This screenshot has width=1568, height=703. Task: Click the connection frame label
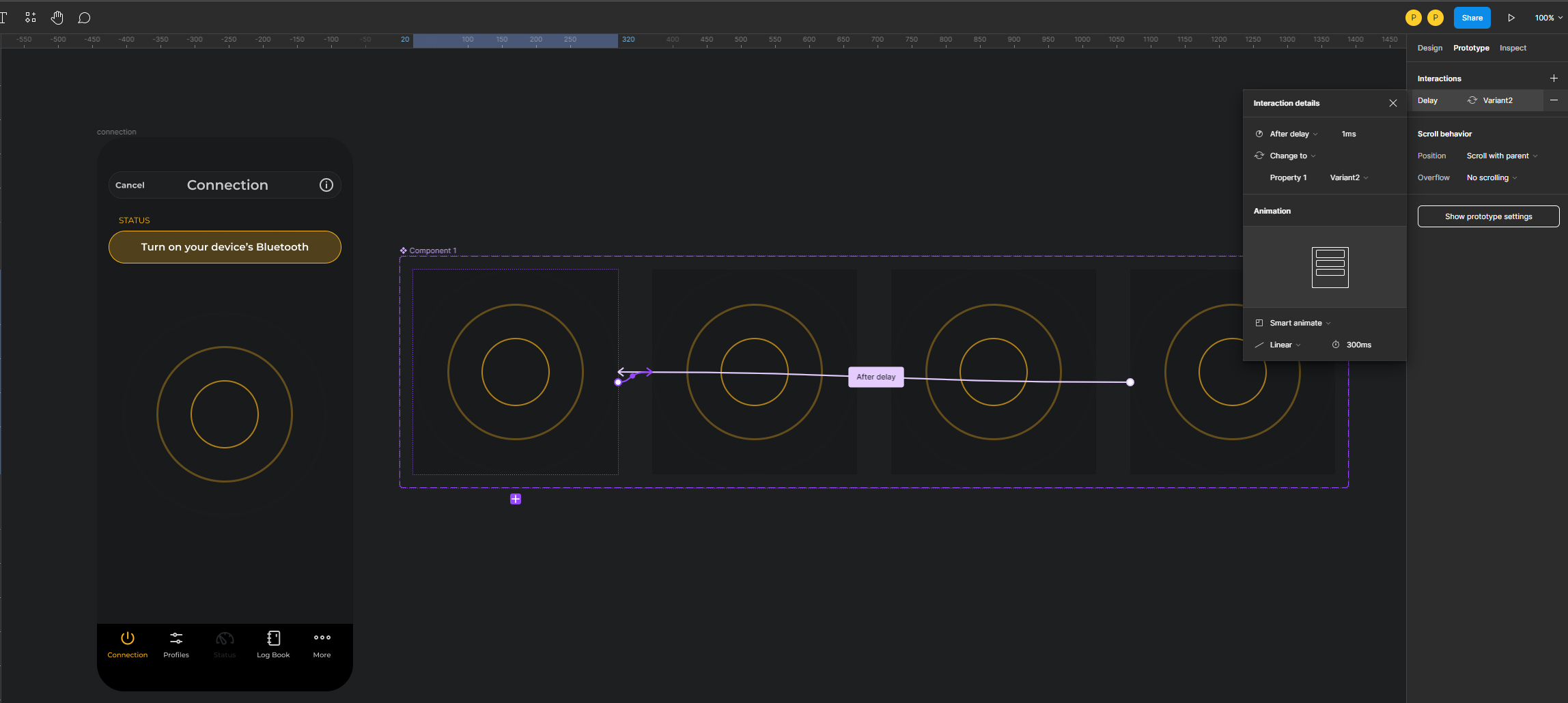(117, 132)
